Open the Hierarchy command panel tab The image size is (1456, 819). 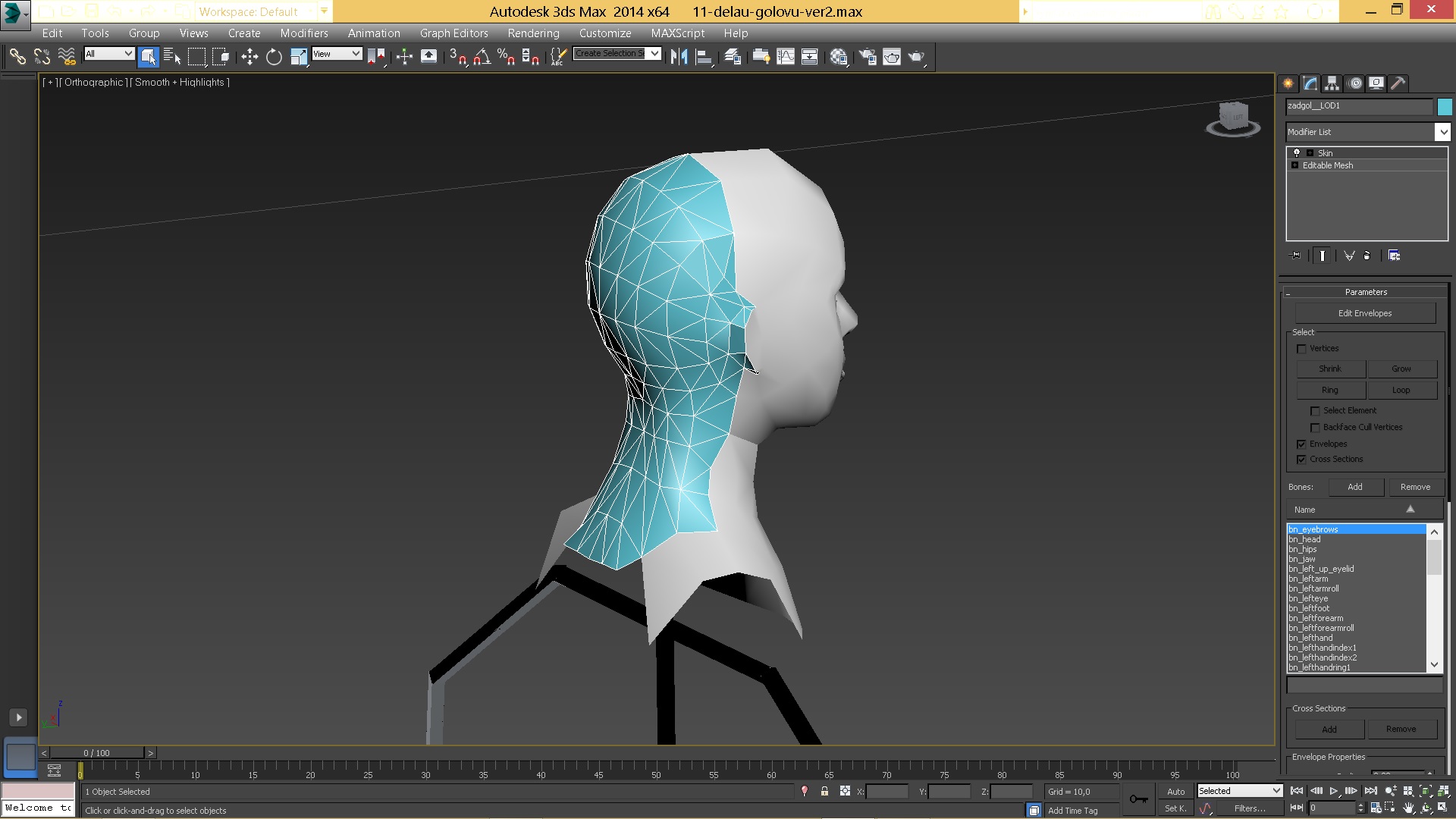point(1332,83)
